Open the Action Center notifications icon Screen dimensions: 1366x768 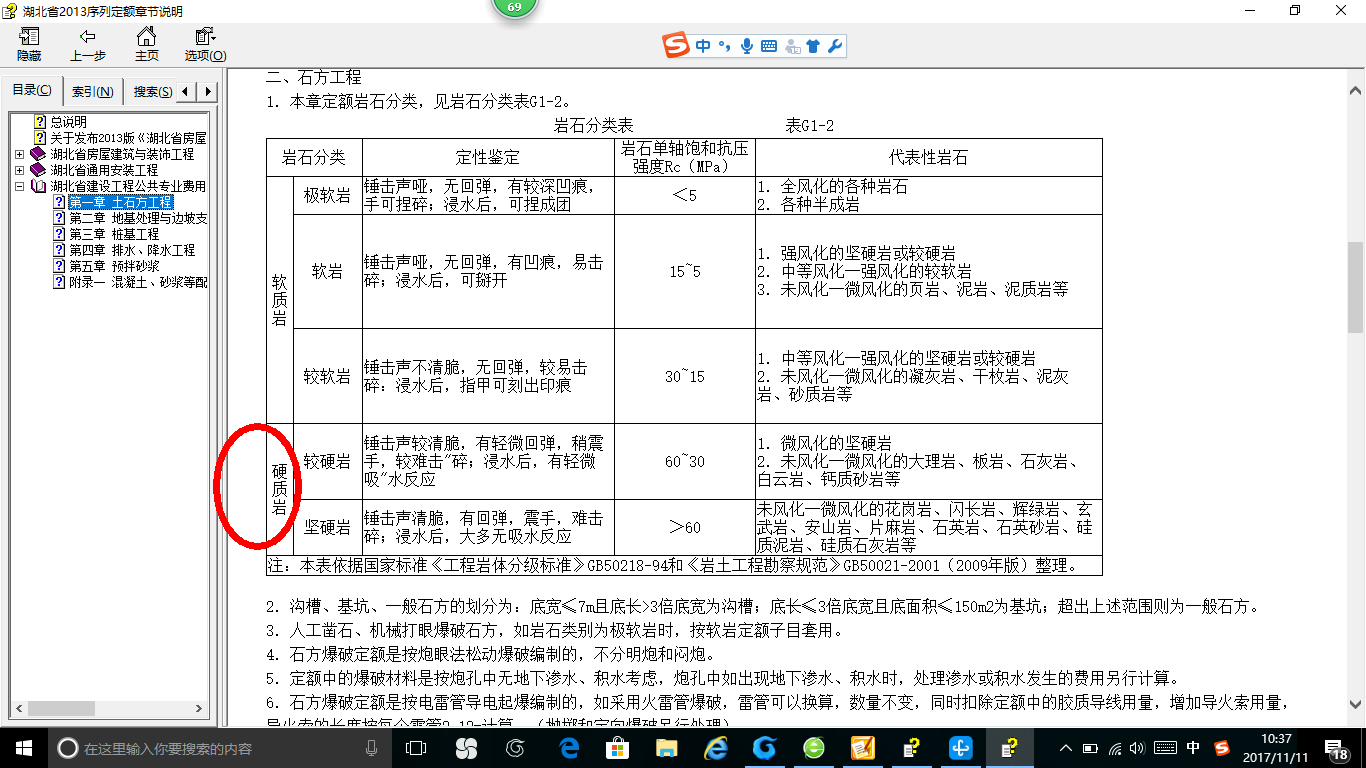[x=1338, y=747]
